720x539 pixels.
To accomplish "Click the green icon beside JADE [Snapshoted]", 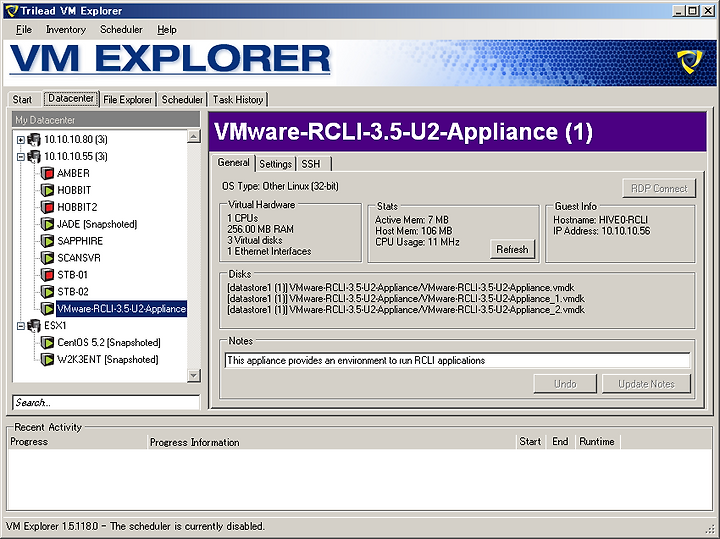I will (x=47, y=224).
